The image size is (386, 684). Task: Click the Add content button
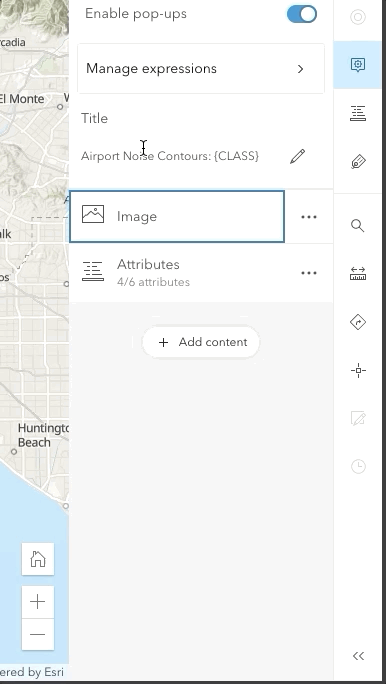tap(201, 342)
